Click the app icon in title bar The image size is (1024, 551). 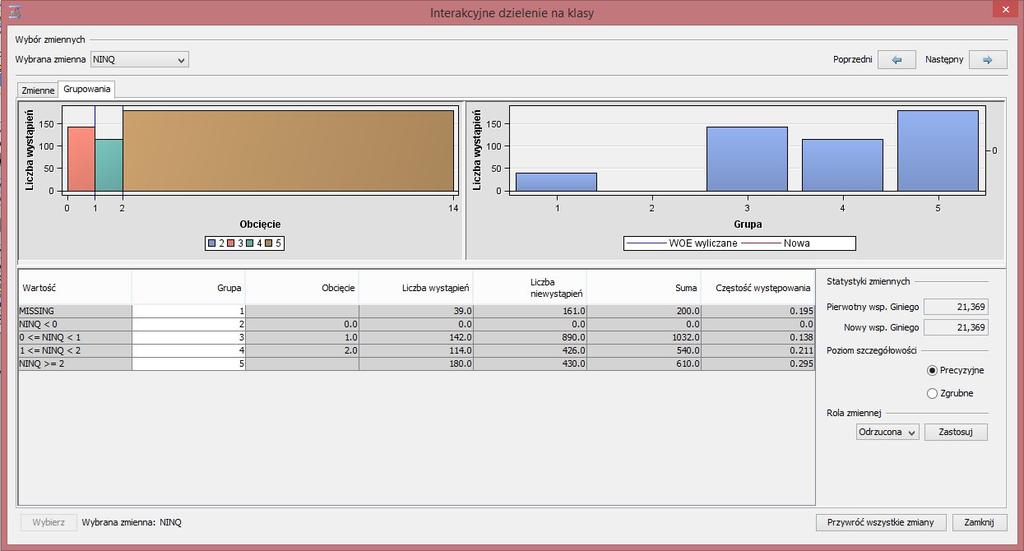pos(14,12)
